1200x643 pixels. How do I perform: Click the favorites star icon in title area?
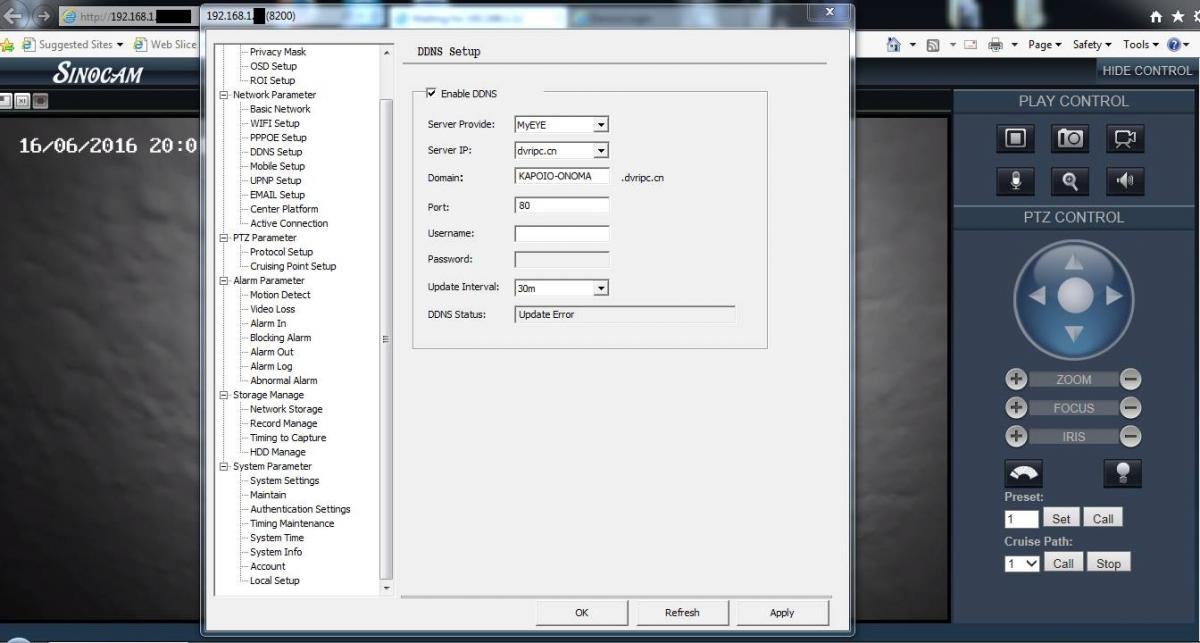[x=1176, y=17]
